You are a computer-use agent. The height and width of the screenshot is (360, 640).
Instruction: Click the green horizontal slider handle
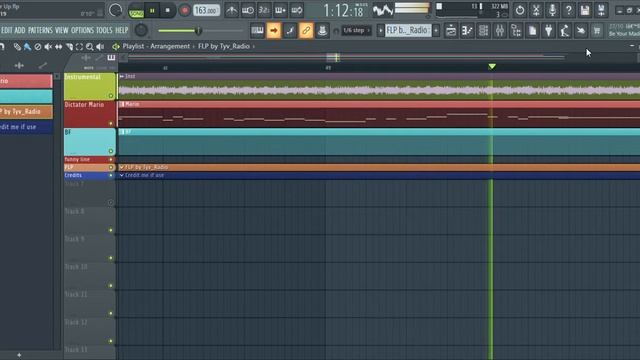click(198, 31)
